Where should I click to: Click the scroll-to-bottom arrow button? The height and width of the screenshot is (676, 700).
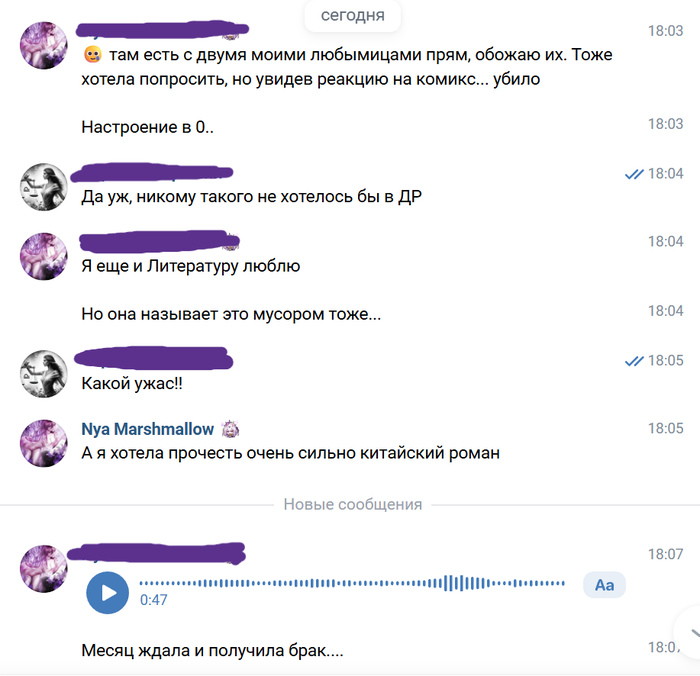click(691, 633)
